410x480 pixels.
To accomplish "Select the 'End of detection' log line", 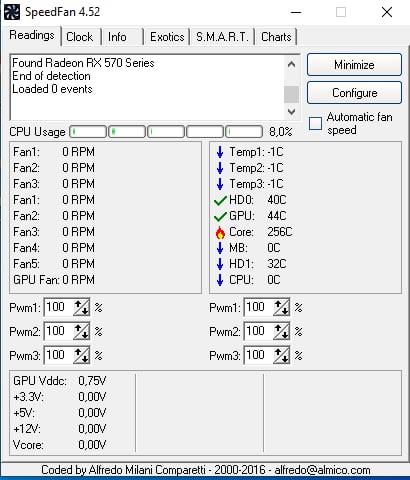I will (51, 76).
